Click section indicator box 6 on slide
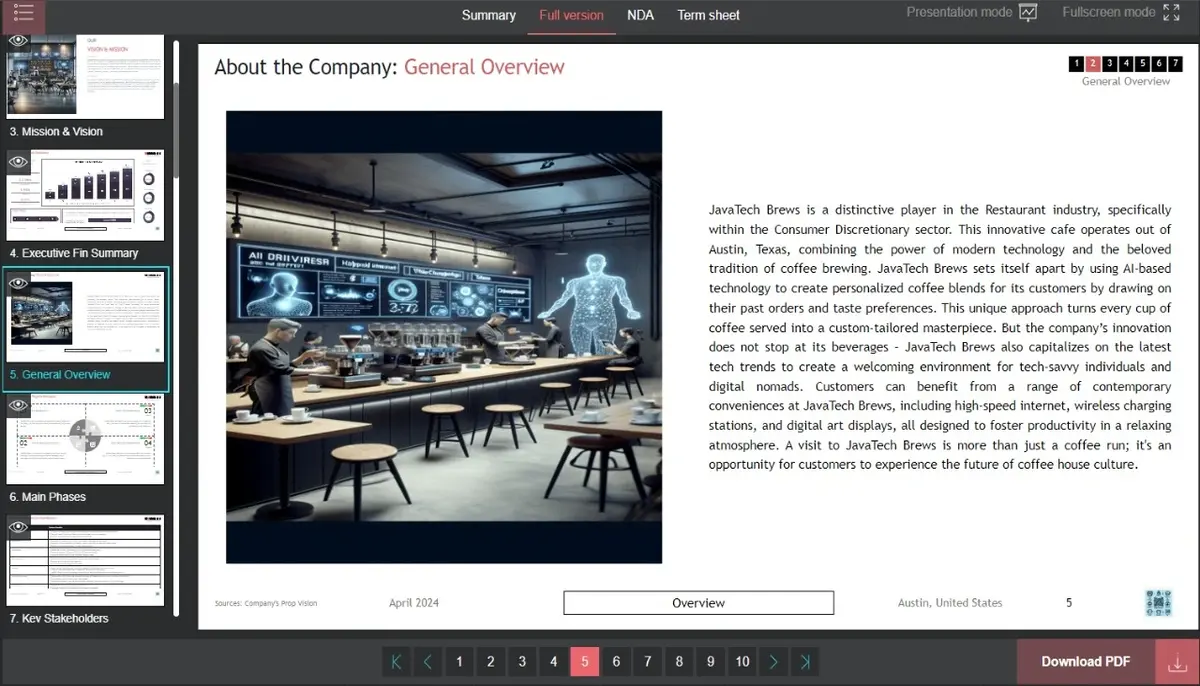Image resolution: width=1200 pixels, height=686 pixels. [x=1160, y=63]
